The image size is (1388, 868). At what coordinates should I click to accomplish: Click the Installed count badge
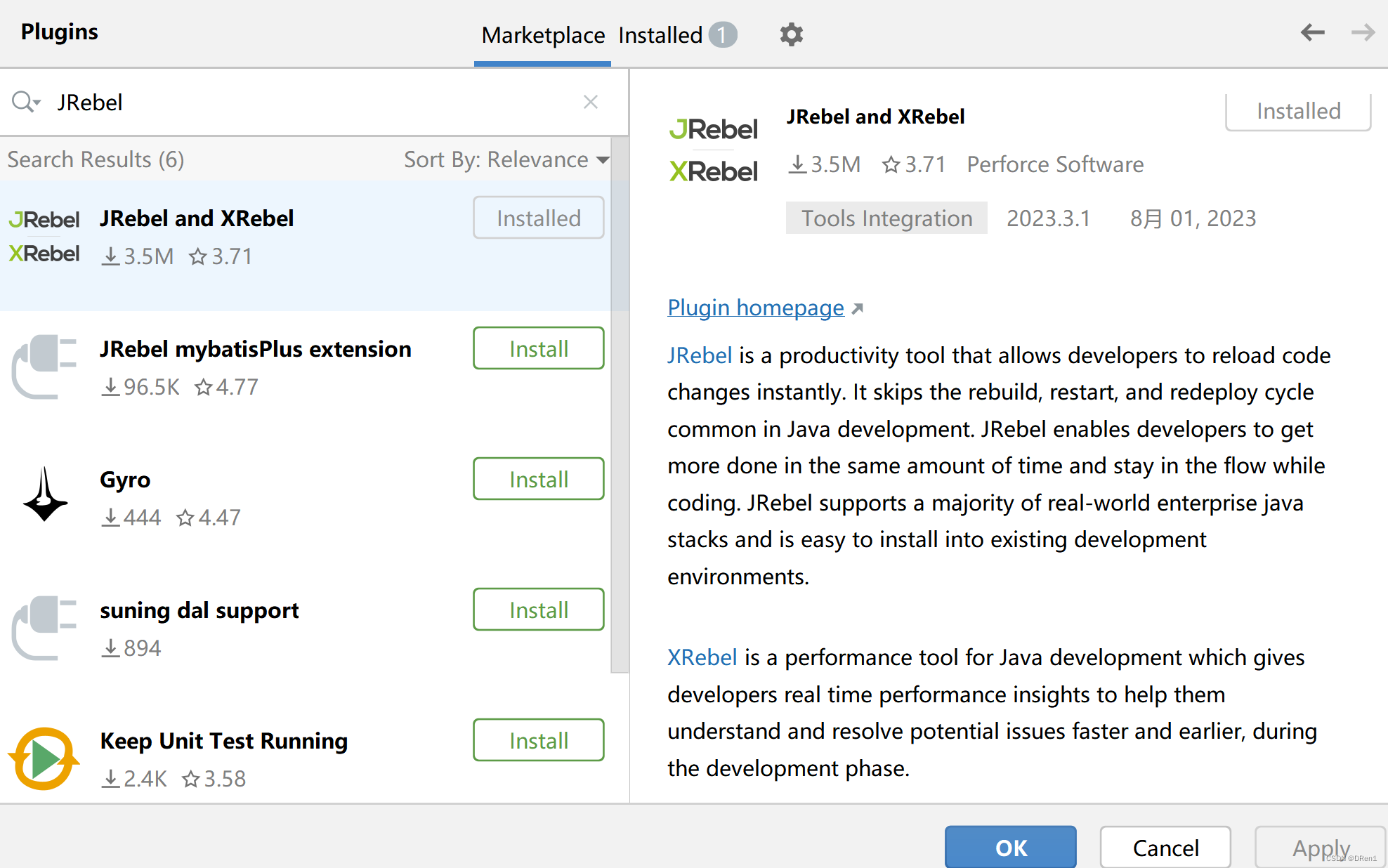pos(722,34)
